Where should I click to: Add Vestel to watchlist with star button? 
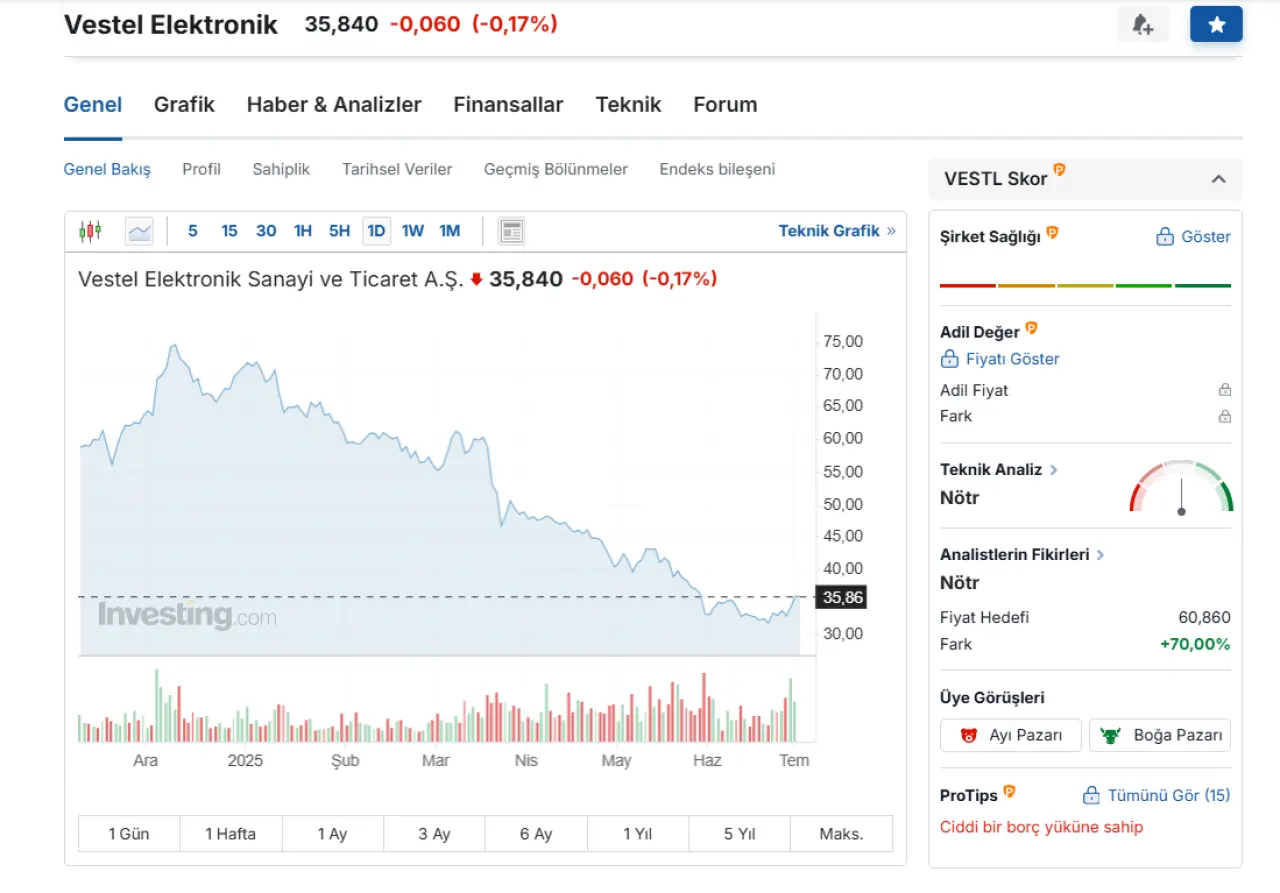[1216, 25]
